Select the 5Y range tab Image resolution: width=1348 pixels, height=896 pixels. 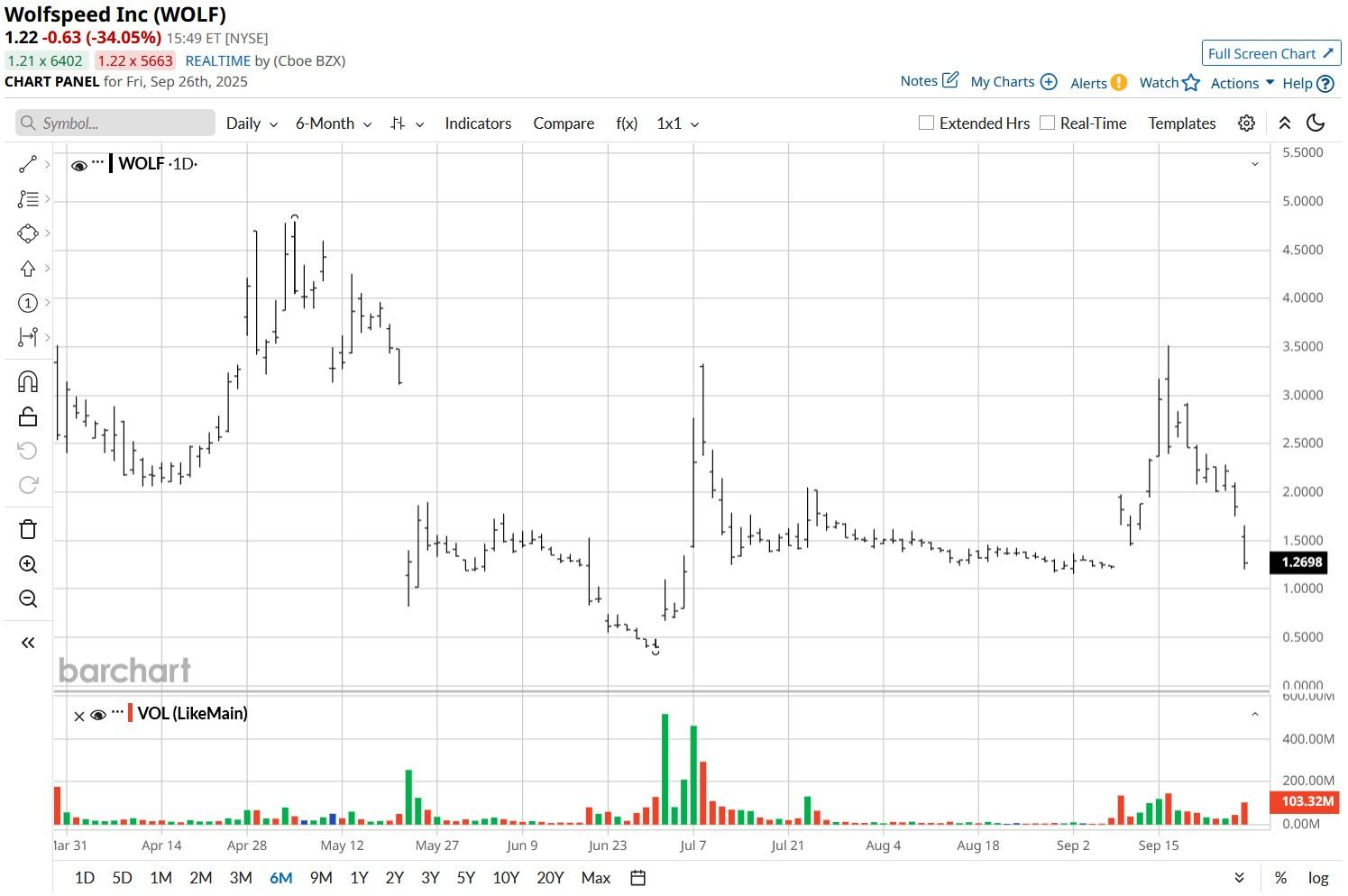(x=465, y=878)
